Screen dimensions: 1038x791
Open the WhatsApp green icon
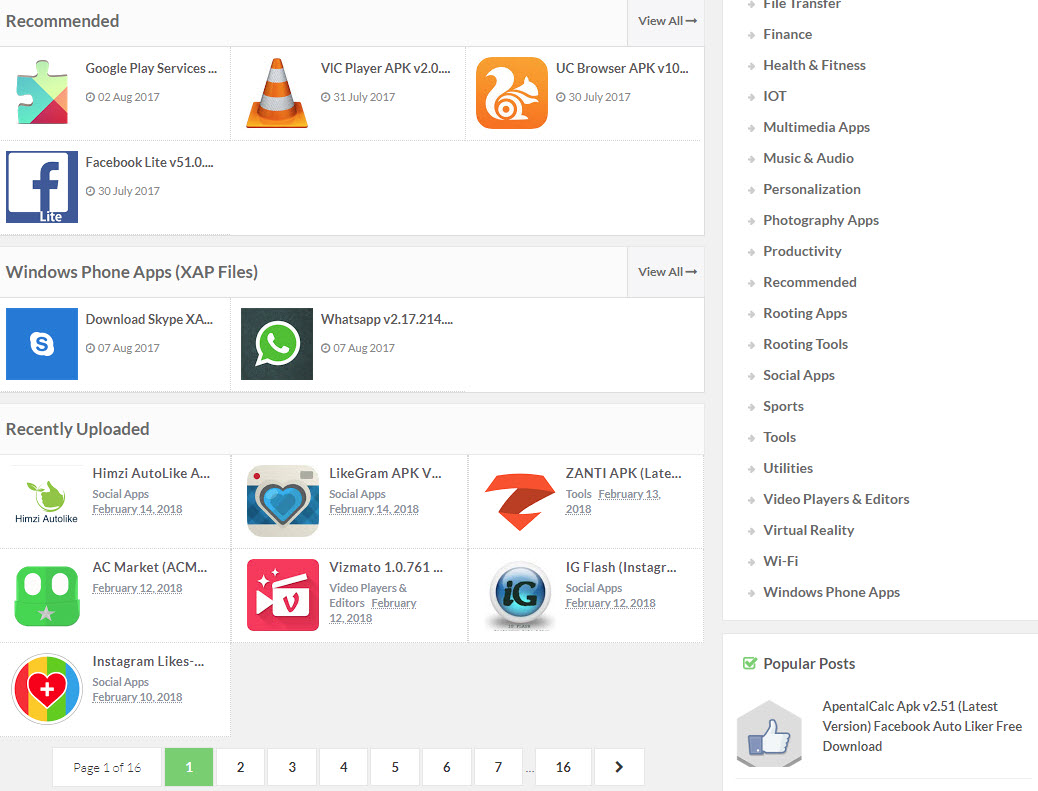coord(277,344)
